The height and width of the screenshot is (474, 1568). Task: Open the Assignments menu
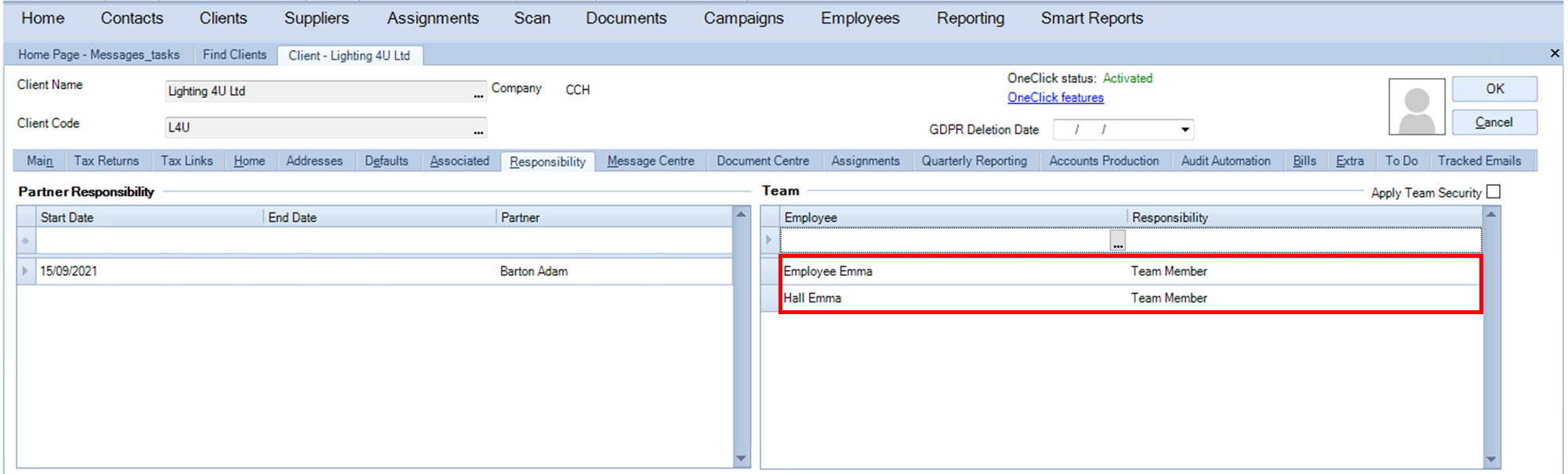coord(433,18)
